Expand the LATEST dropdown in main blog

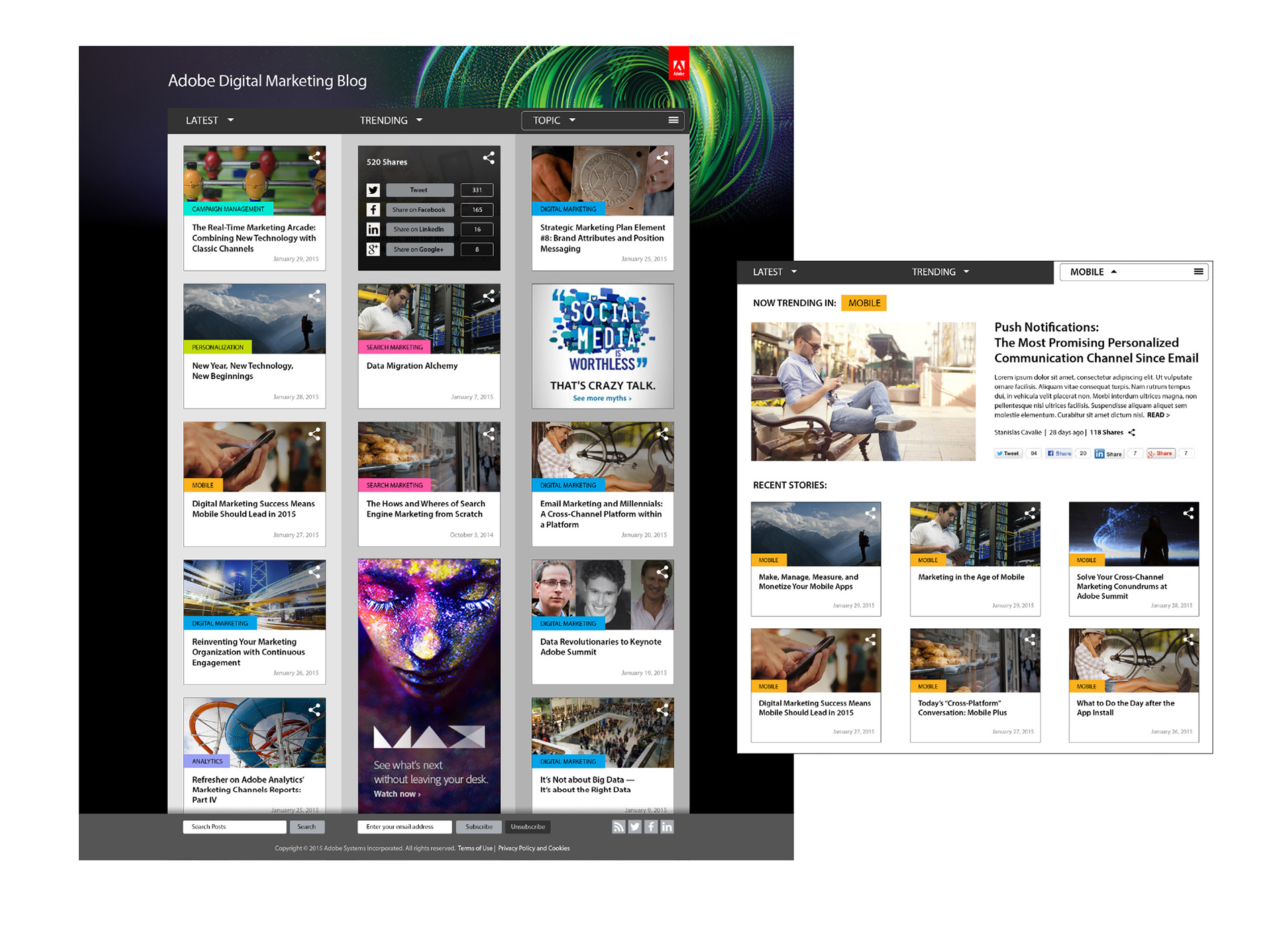209,121
